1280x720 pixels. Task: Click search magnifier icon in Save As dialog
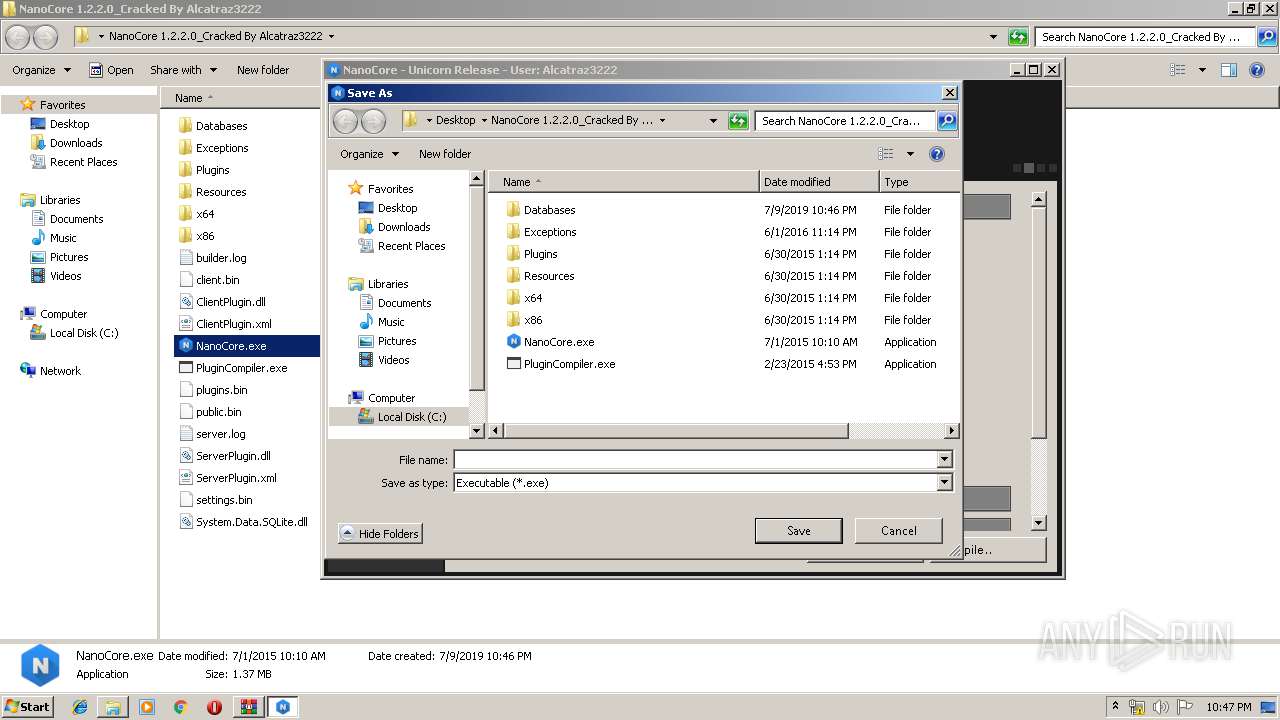point(946,121)
